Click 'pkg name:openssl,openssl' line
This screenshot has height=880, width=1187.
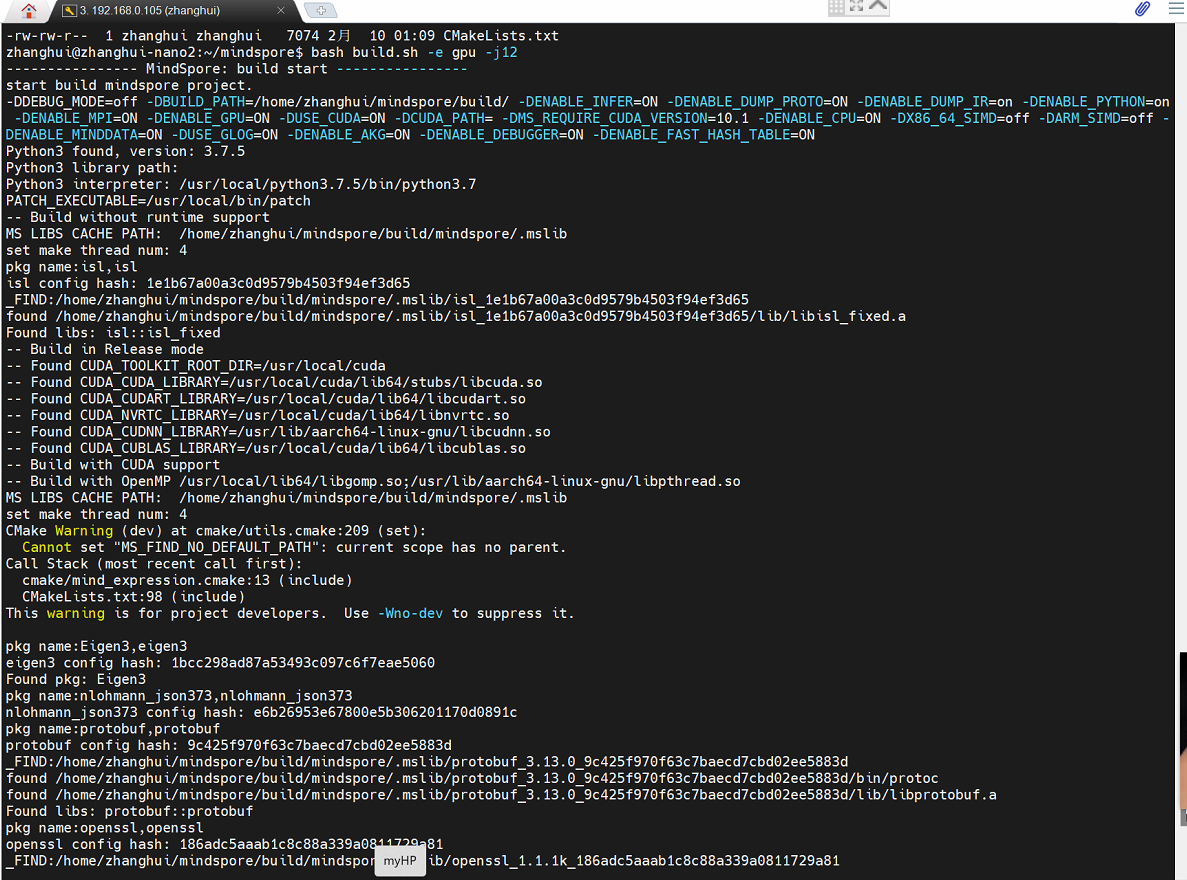[104, 828]
